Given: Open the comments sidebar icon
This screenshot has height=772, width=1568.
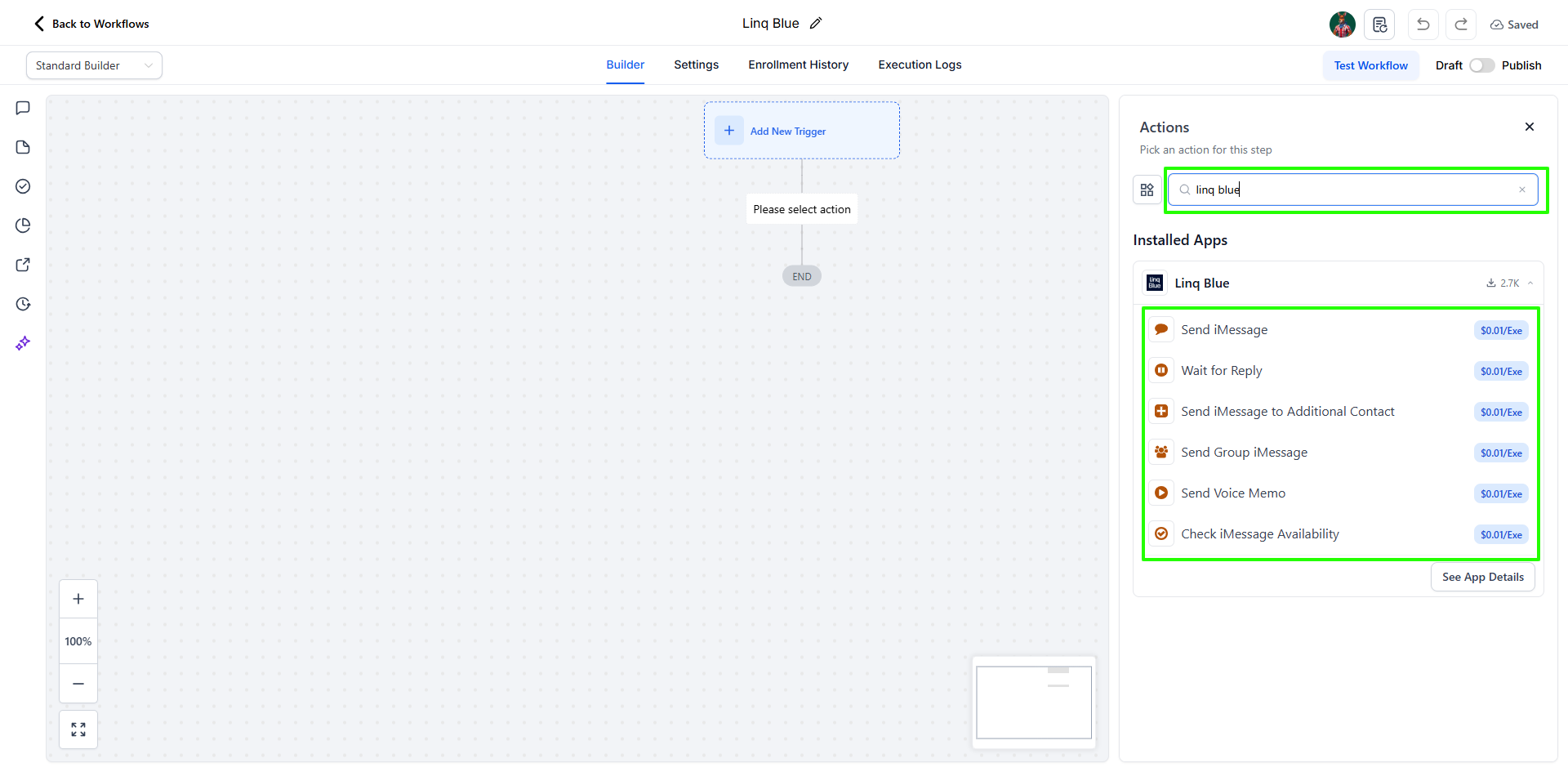Looking at the screenshot, I should [23, 108].
